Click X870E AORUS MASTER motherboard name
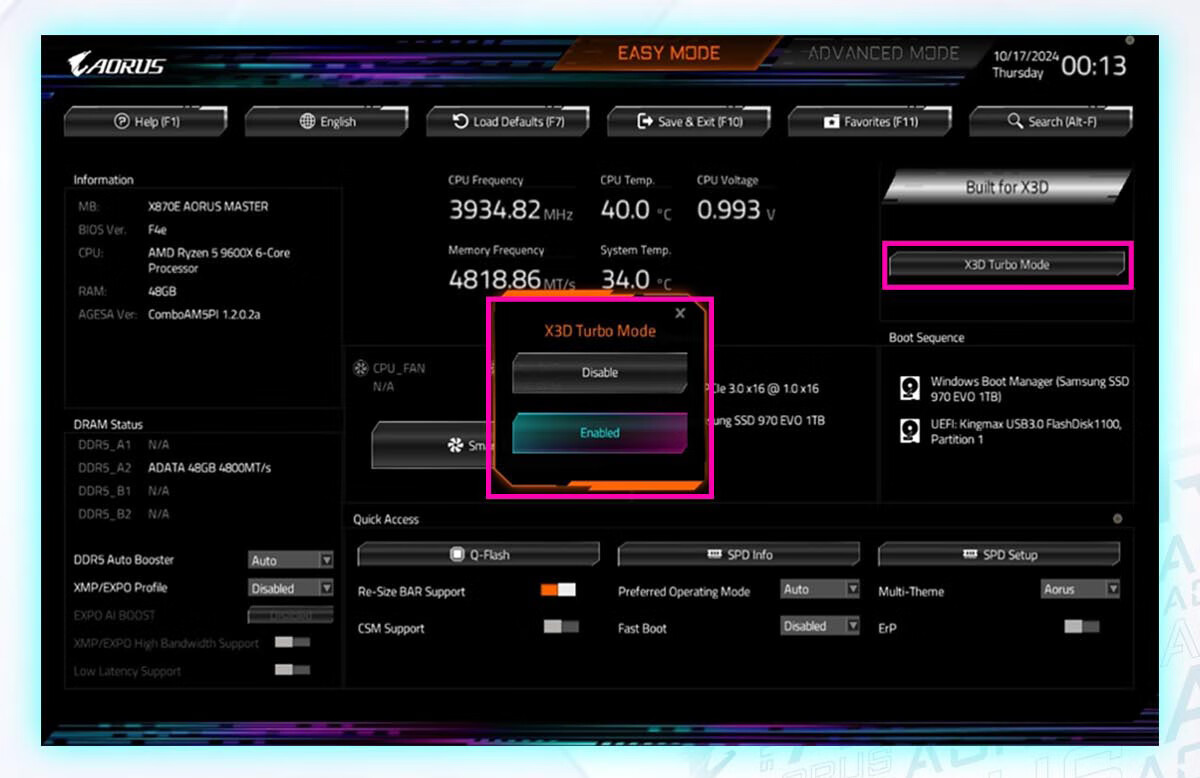This screenshot has height=778, width=1200. tap(208, 206)
